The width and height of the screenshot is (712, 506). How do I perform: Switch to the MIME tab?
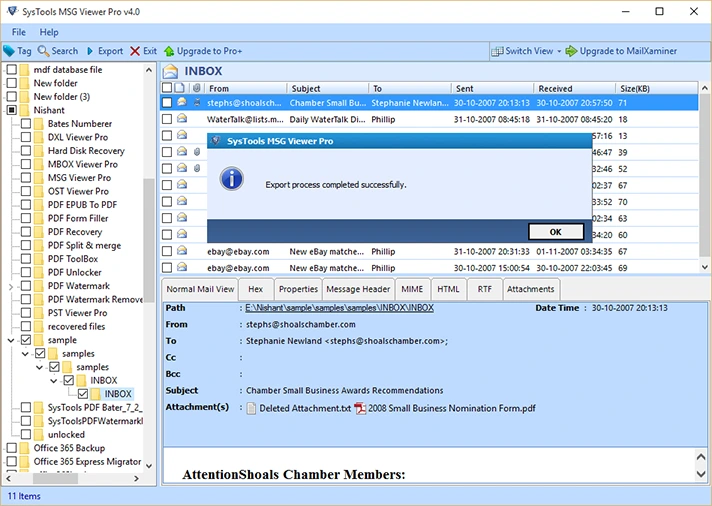tap(412, 289)
